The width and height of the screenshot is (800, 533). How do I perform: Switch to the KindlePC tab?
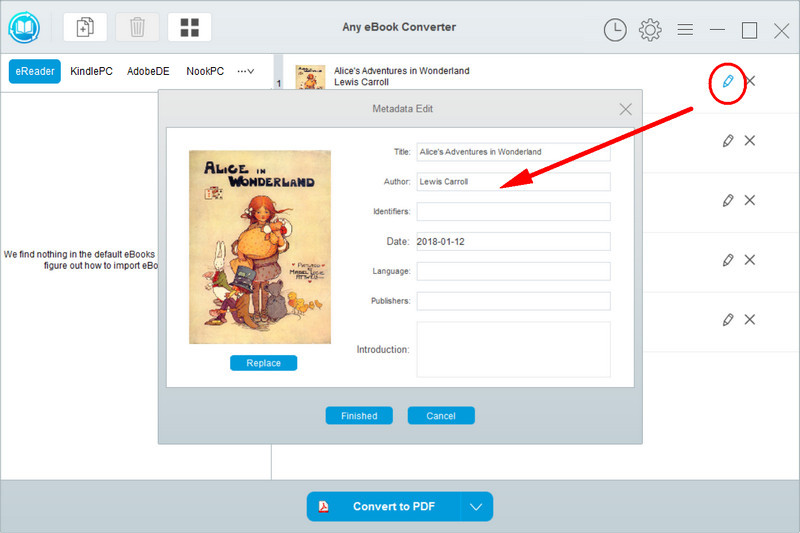(x=91, y=72)
